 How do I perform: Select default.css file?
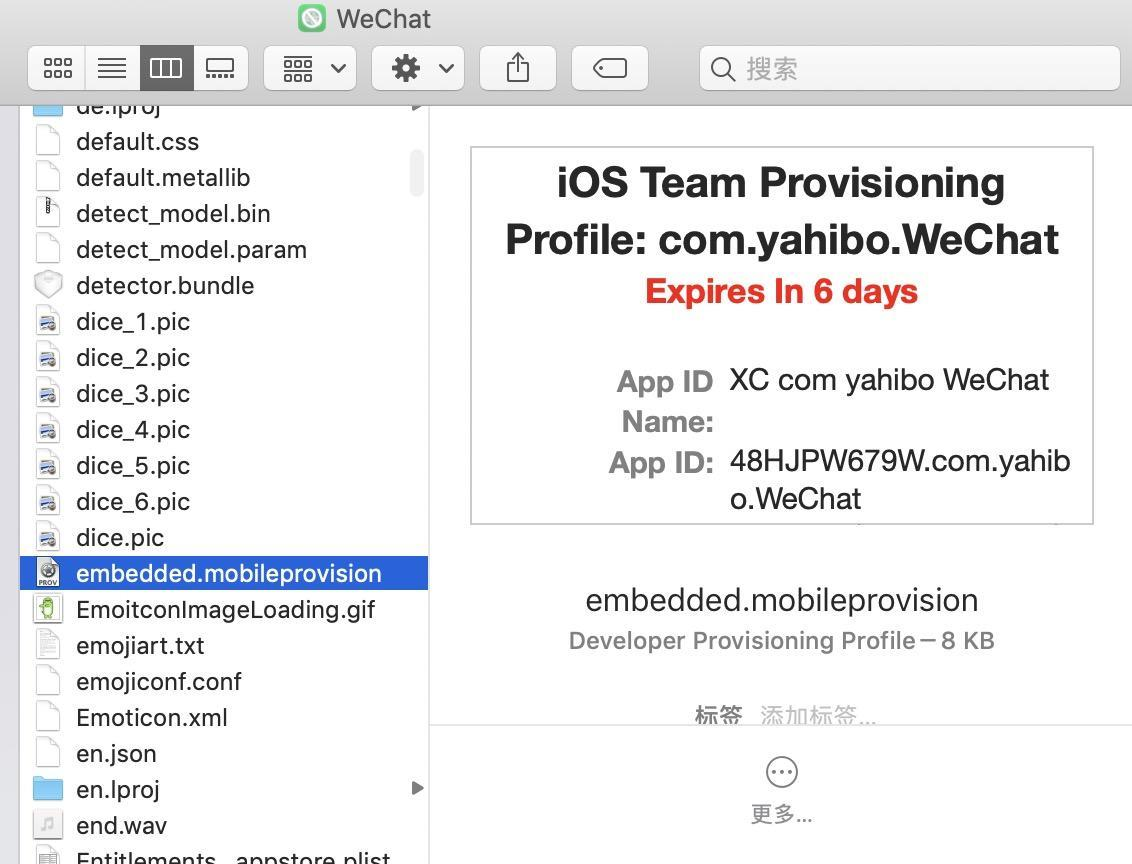224,141
